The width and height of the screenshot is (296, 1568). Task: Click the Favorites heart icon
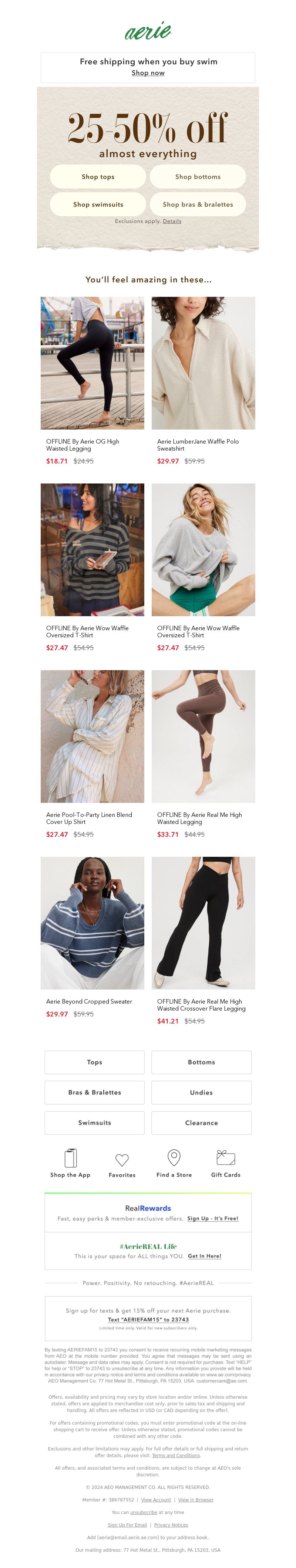122,1160
